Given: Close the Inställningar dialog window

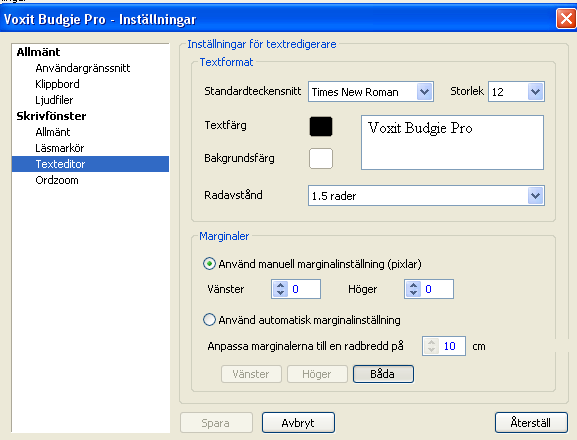Looking at the screenshot, I should [x=566, y=18].
